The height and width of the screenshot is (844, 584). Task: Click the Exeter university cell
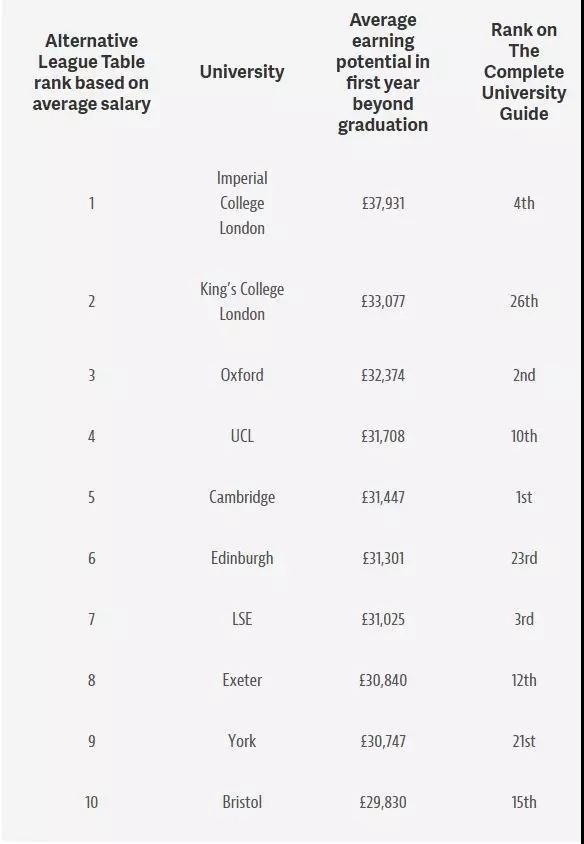(x=242, y=680)
